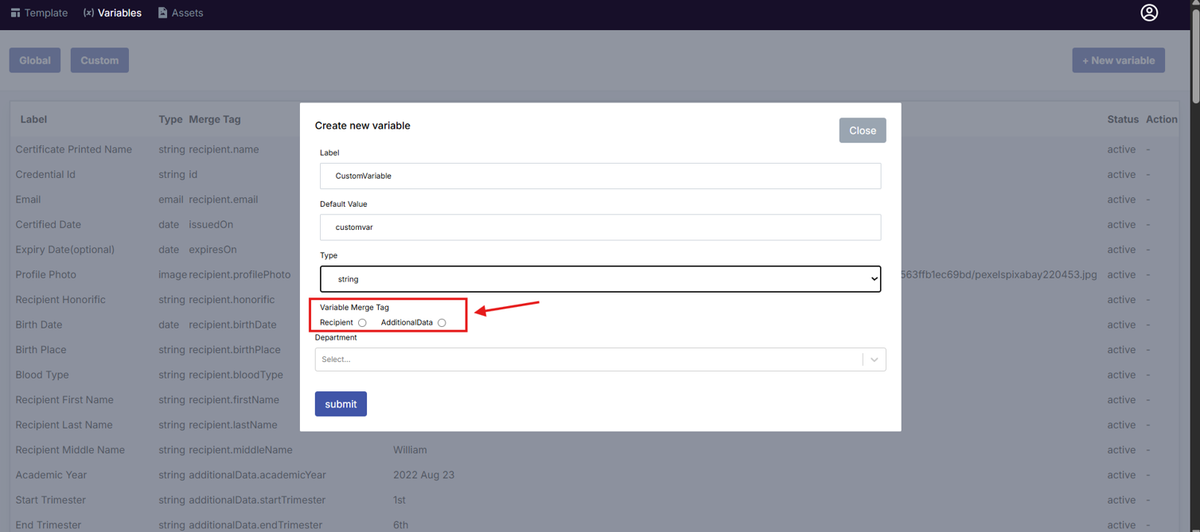Click the Expiry Date(optional) row label
Viewport: 1200px width, 532px height.
[x=65, y=249]
